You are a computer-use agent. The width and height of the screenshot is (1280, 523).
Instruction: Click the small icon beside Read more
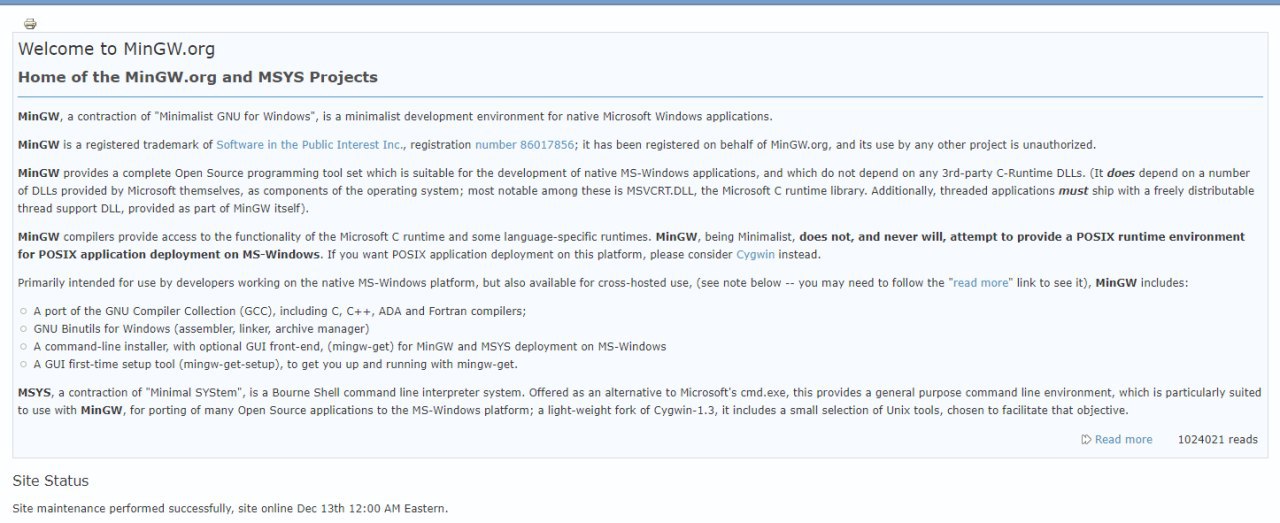click(x=1086, y=440)
